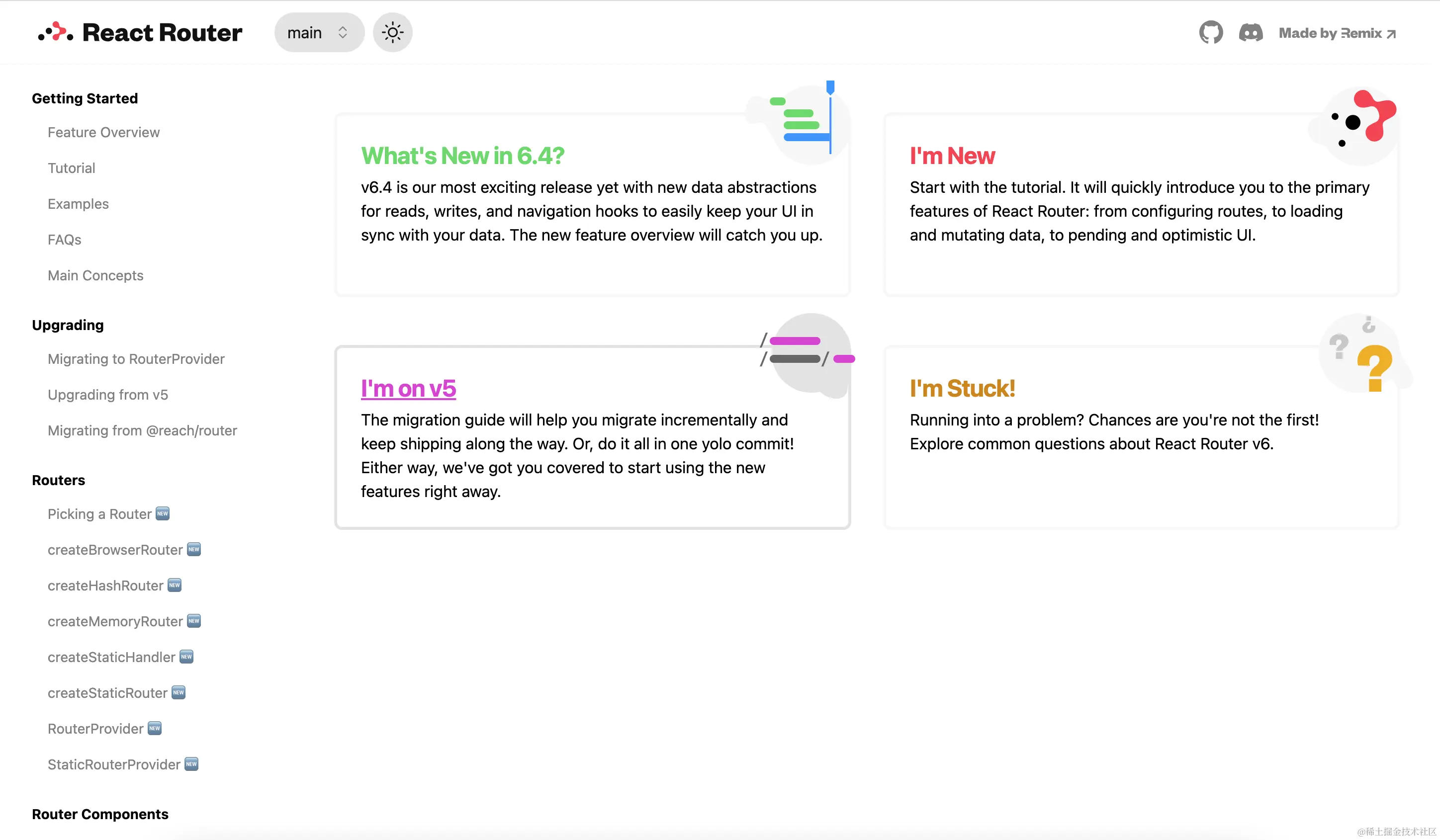Click NEW badge beside Picking a Router
The width and height of the screenshot is (1440, 840).
[163, 513]
